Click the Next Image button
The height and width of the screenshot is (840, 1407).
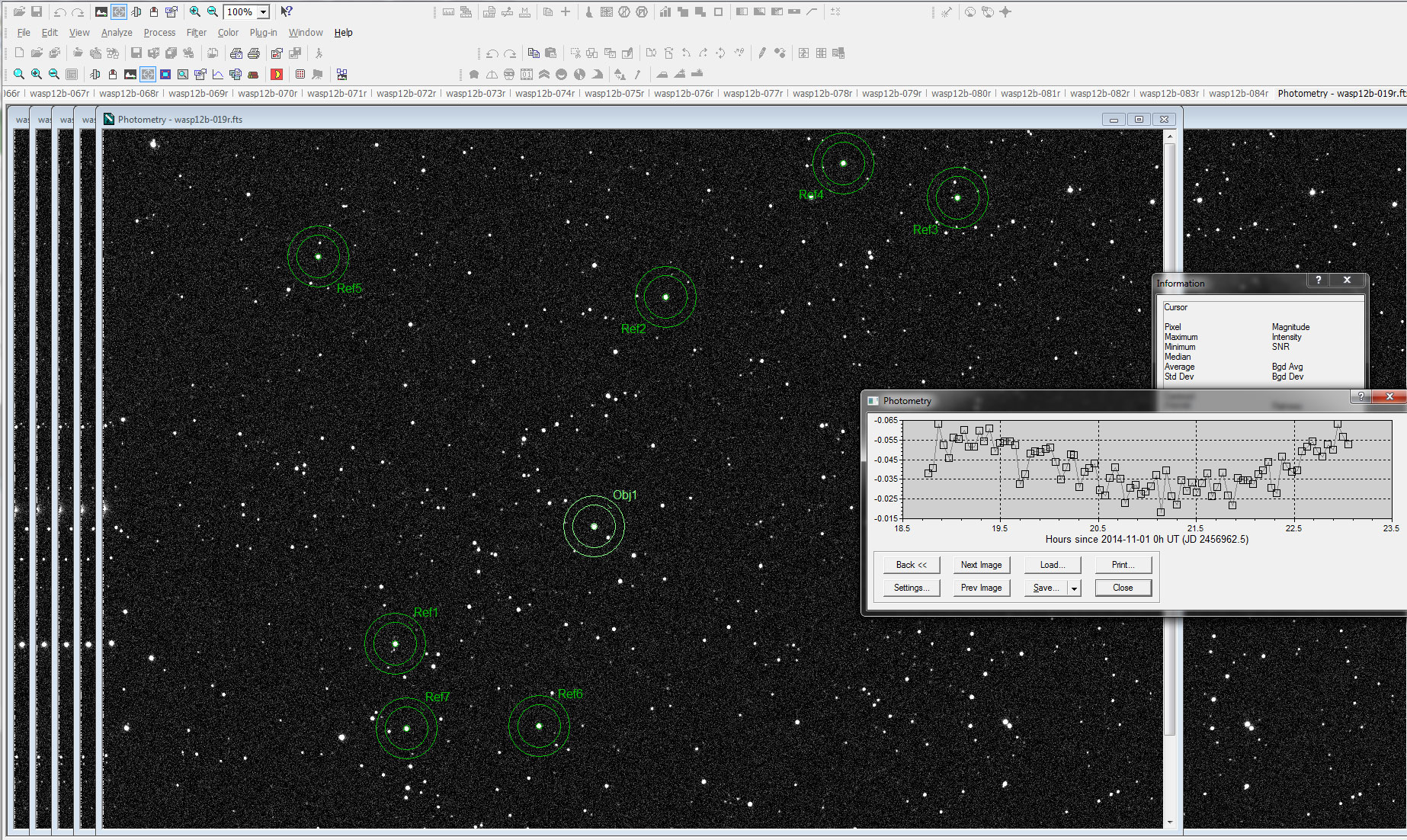point(981,565)
